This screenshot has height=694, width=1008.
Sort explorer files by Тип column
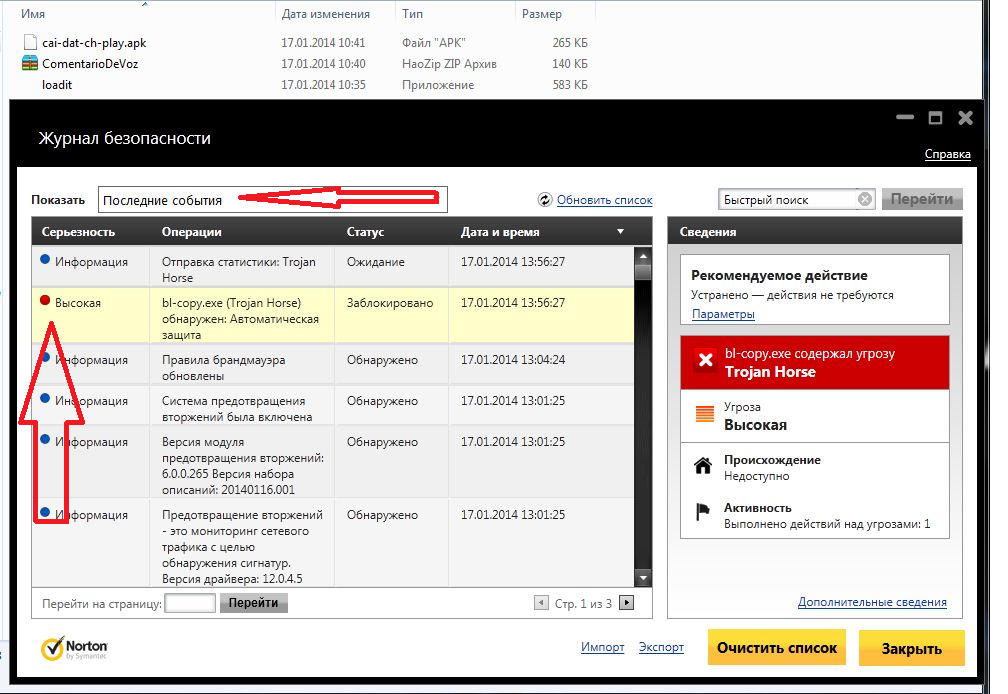click(x=412, y=13)
